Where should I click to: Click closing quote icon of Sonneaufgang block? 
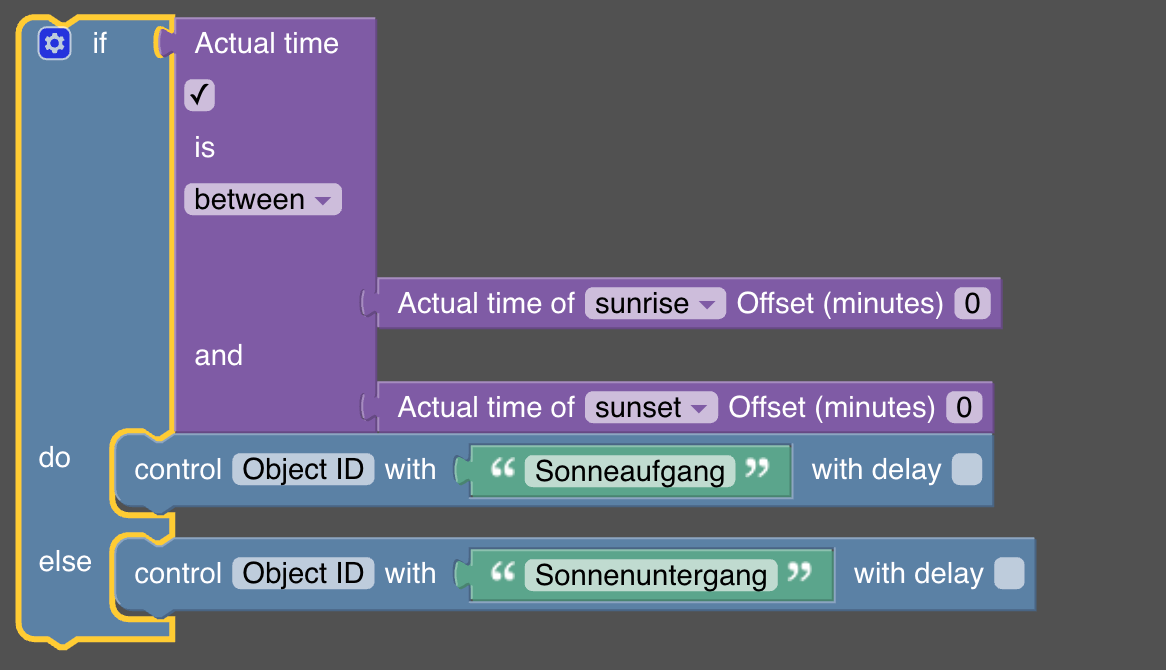[757, 468]
